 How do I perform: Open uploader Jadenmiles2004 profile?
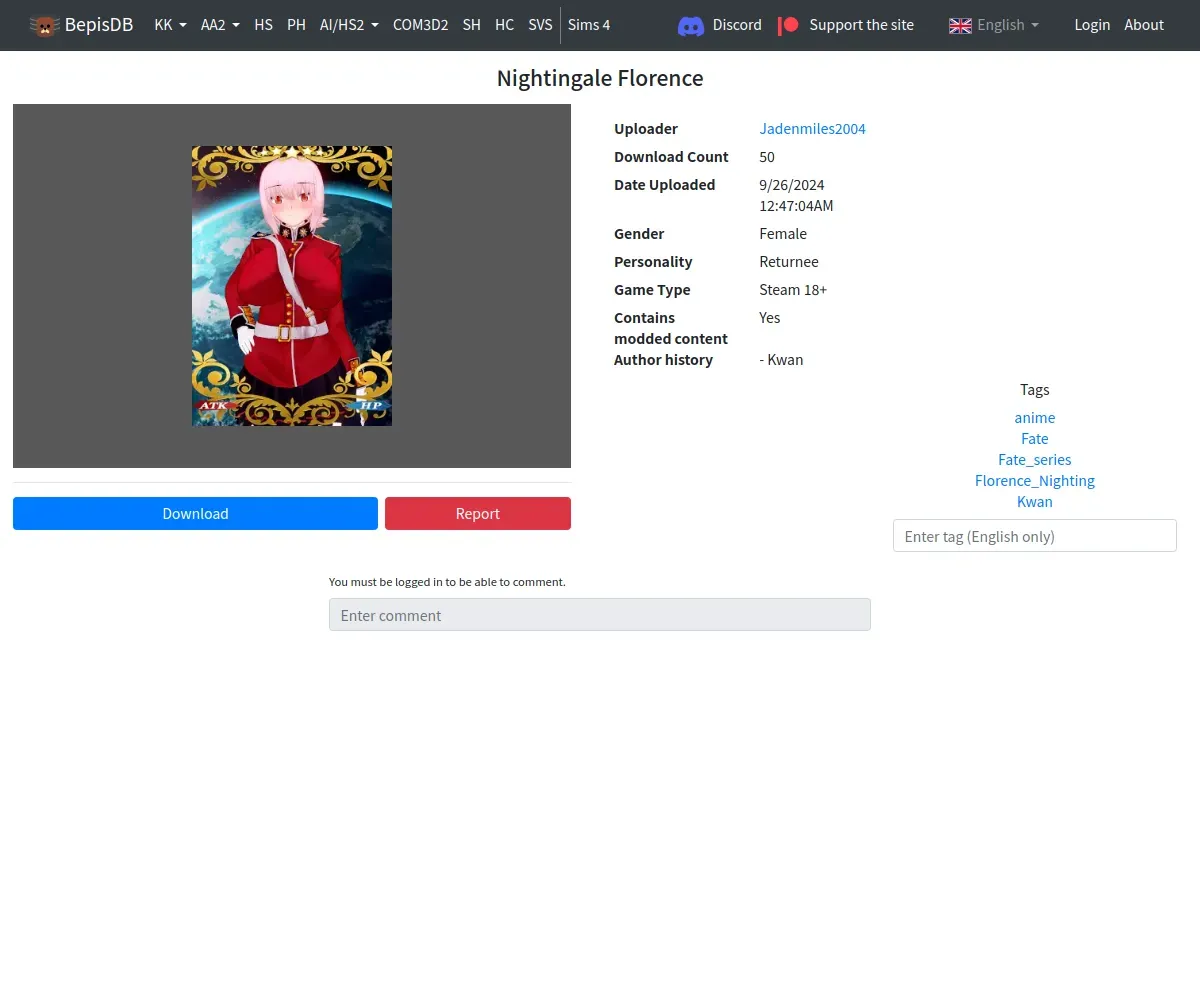click(813, 129)
